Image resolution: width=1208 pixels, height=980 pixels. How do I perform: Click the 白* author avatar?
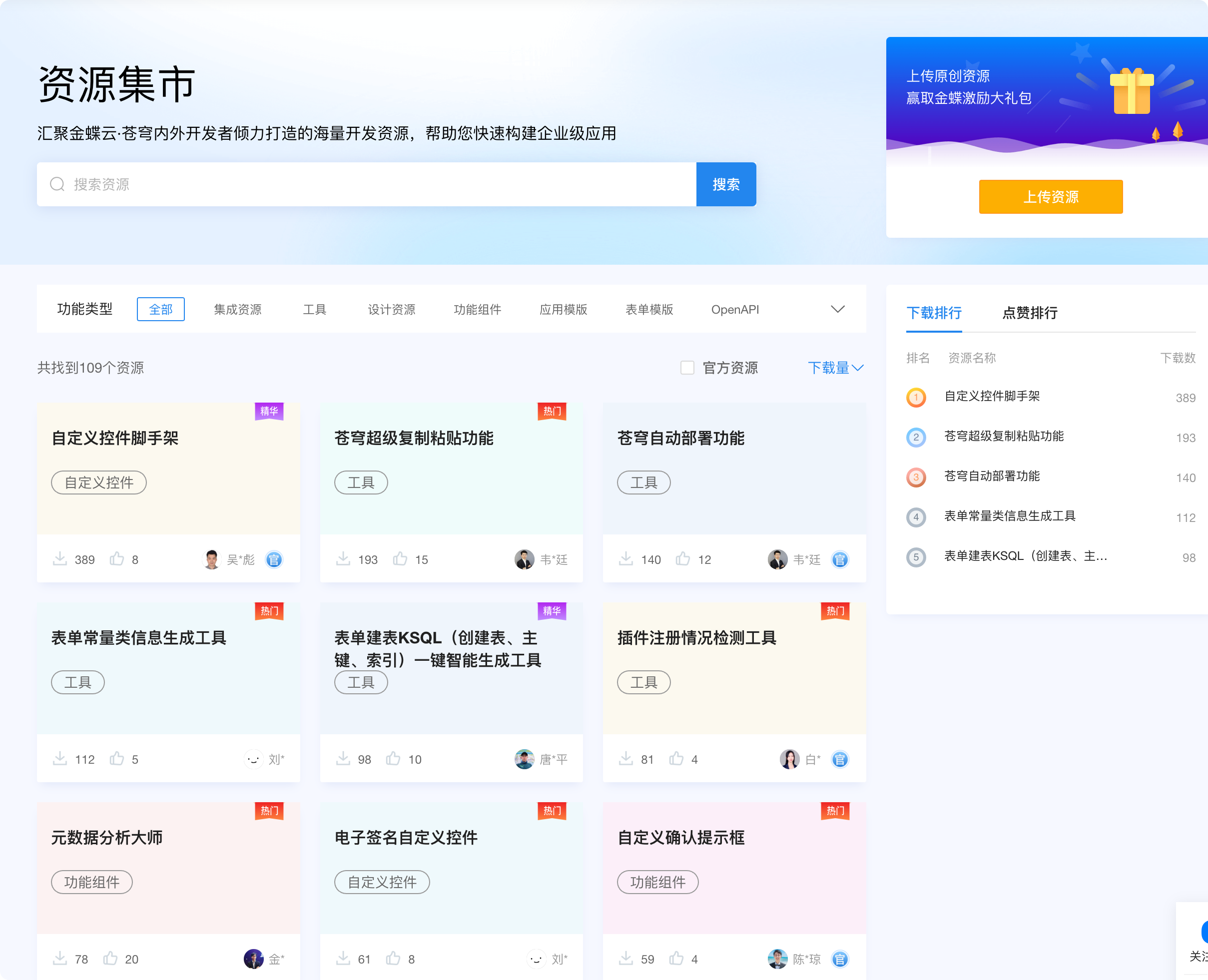pos(789,759)
